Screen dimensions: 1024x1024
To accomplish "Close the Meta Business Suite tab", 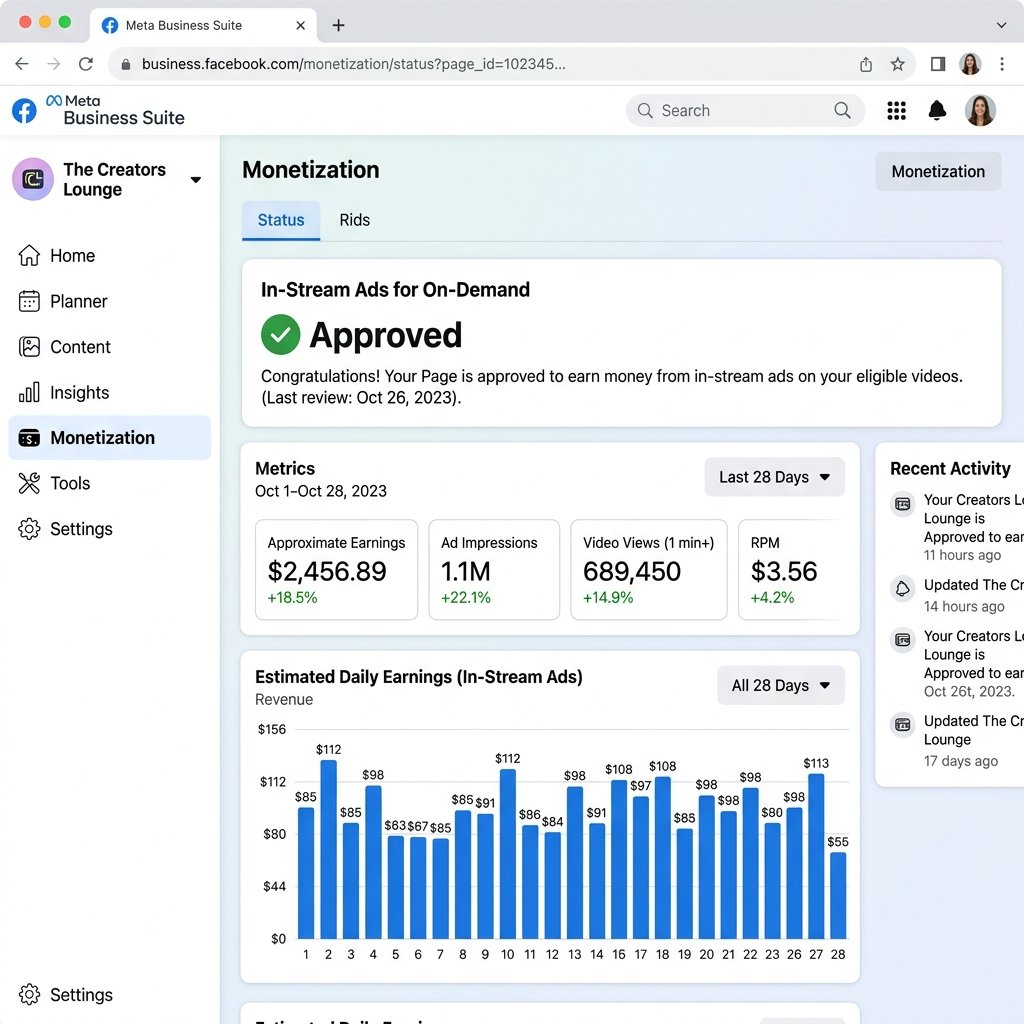I will coord(300,25).
